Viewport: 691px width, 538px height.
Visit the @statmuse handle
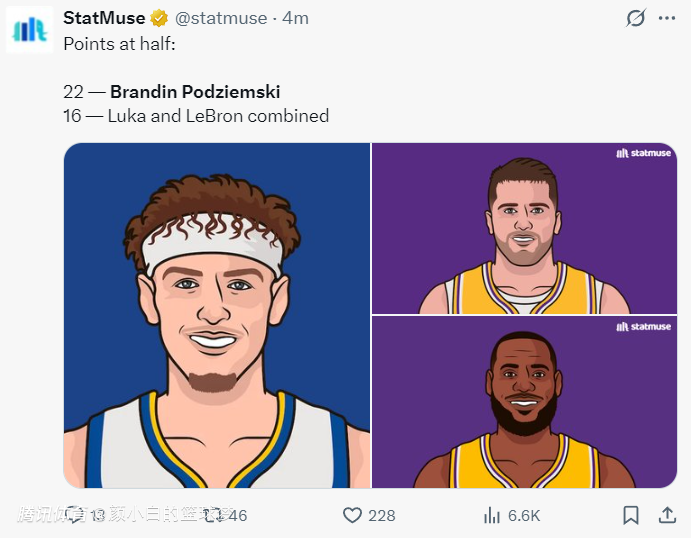221,18
